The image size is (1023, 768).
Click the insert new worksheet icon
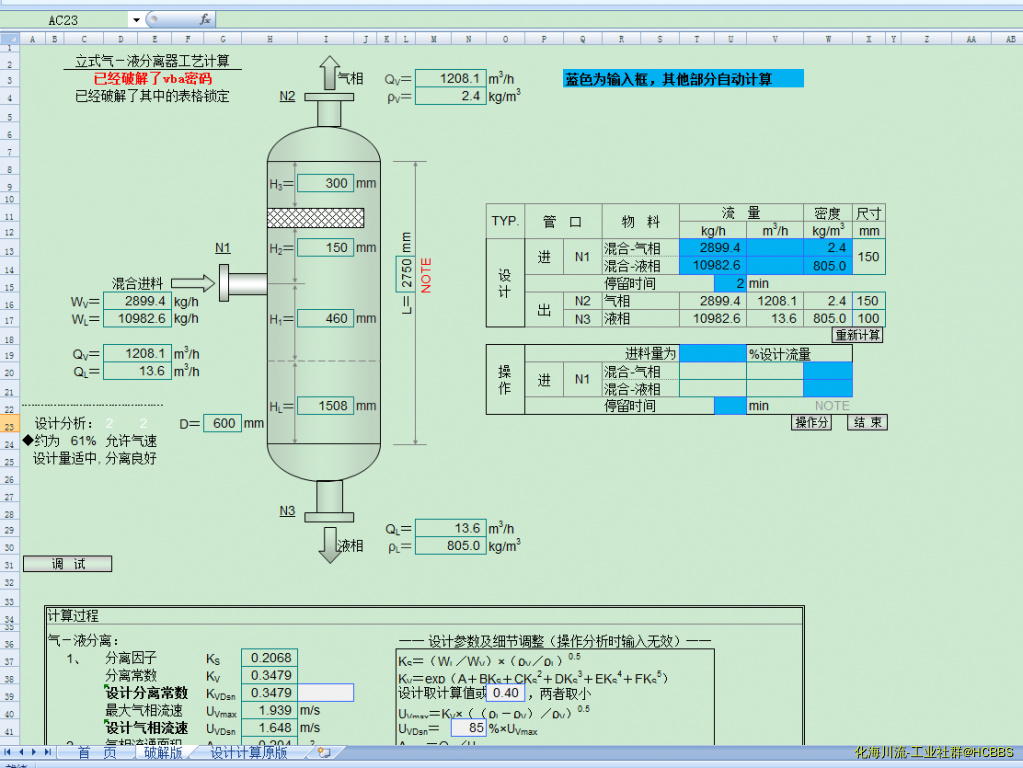[x=323, y=752]
